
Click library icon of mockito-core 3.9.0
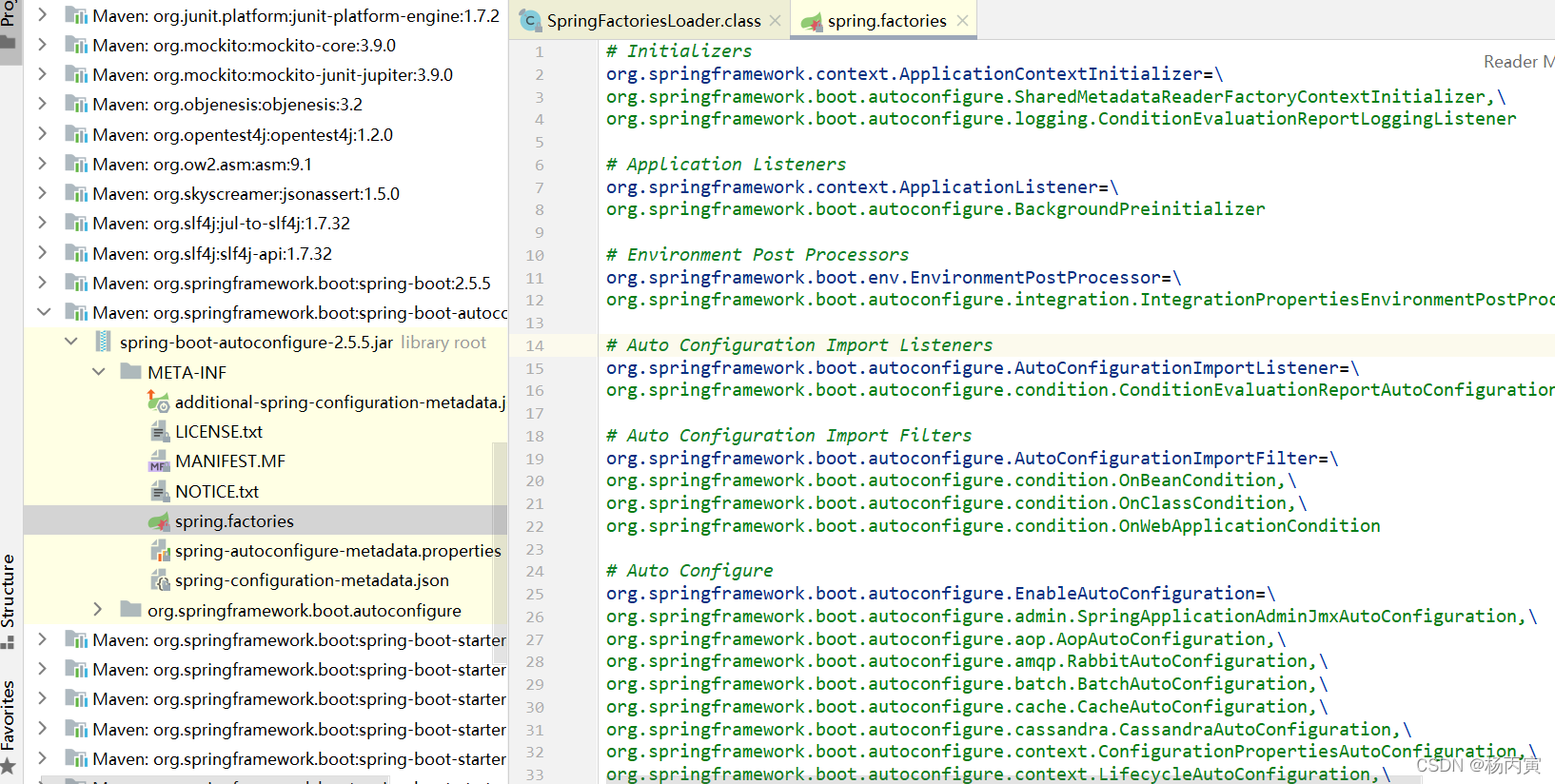pyautogui.click(x=75, y=45)
